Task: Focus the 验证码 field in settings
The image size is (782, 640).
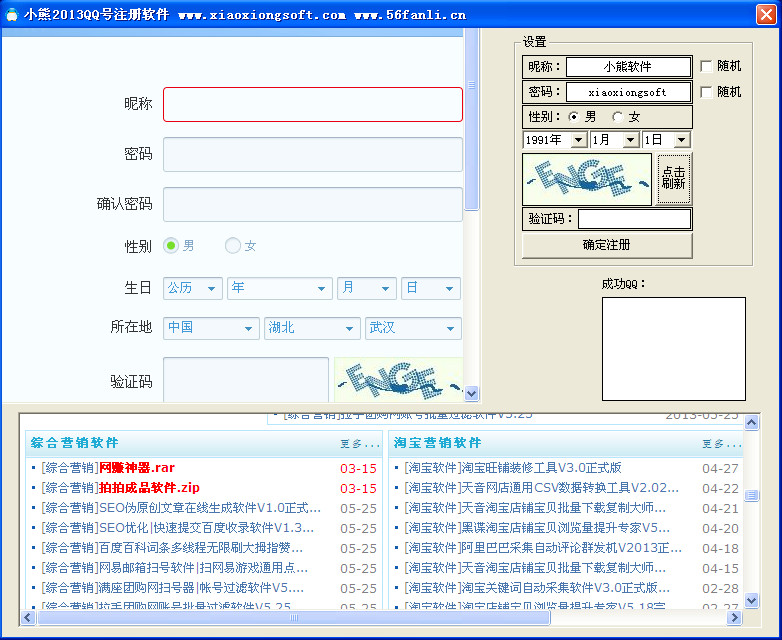Action: click(634, 219)
